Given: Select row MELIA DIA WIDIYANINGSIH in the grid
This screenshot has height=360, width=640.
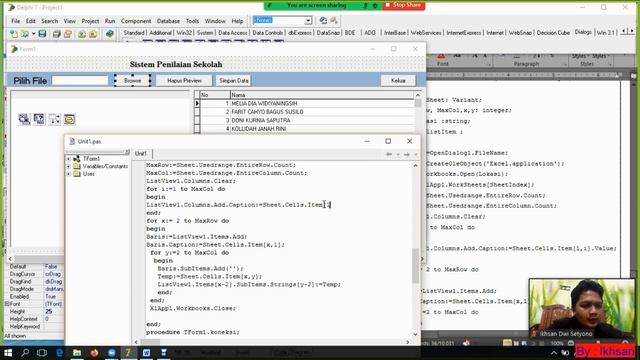Looking at the screenshot, I should [x=307, y=104].
